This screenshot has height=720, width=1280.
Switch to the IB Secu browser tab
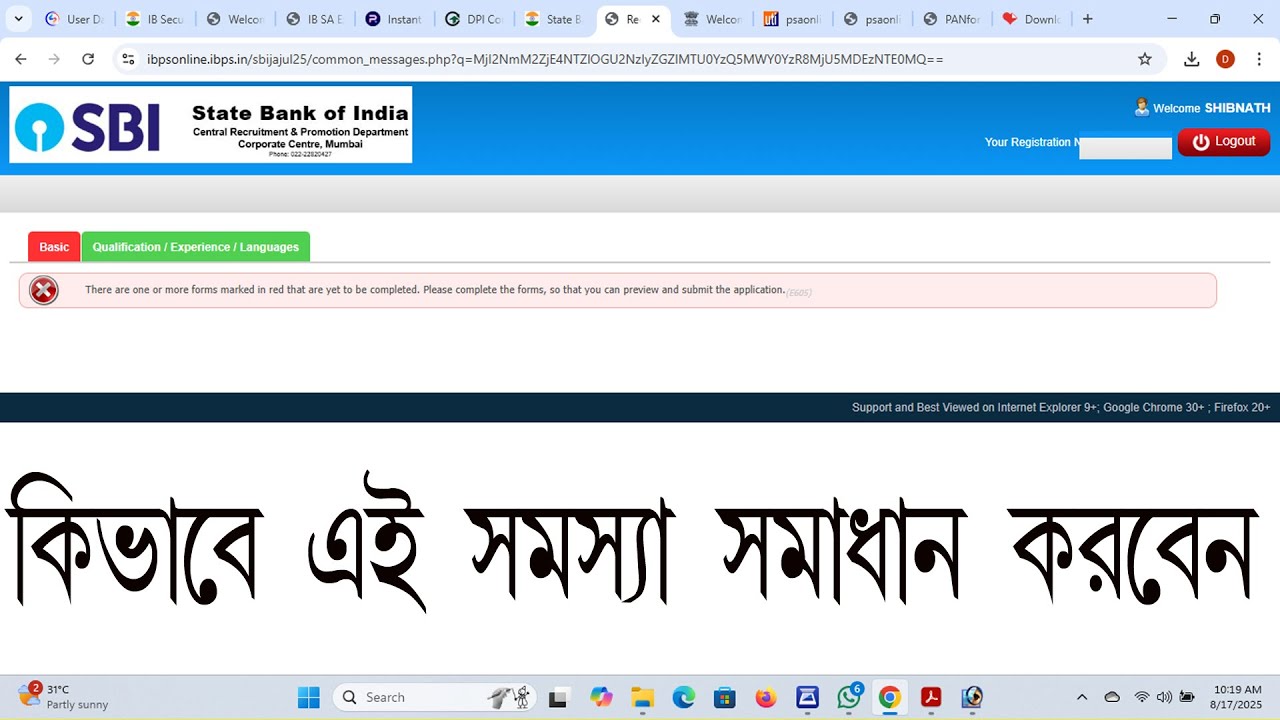(154, 19)
